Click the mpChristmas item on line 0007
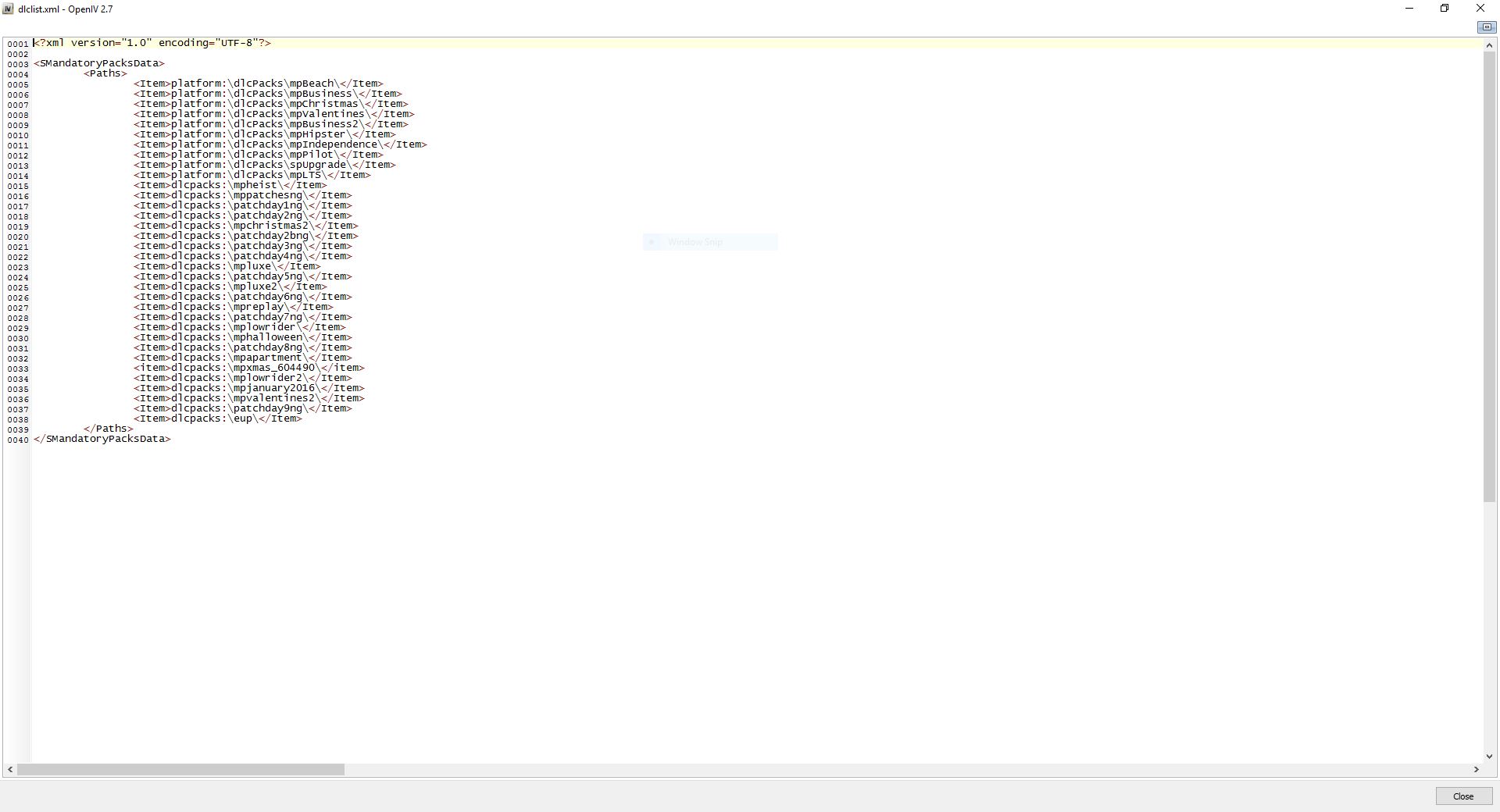The height and width of the screenshot is (812, 1500). tap(271, 104)
